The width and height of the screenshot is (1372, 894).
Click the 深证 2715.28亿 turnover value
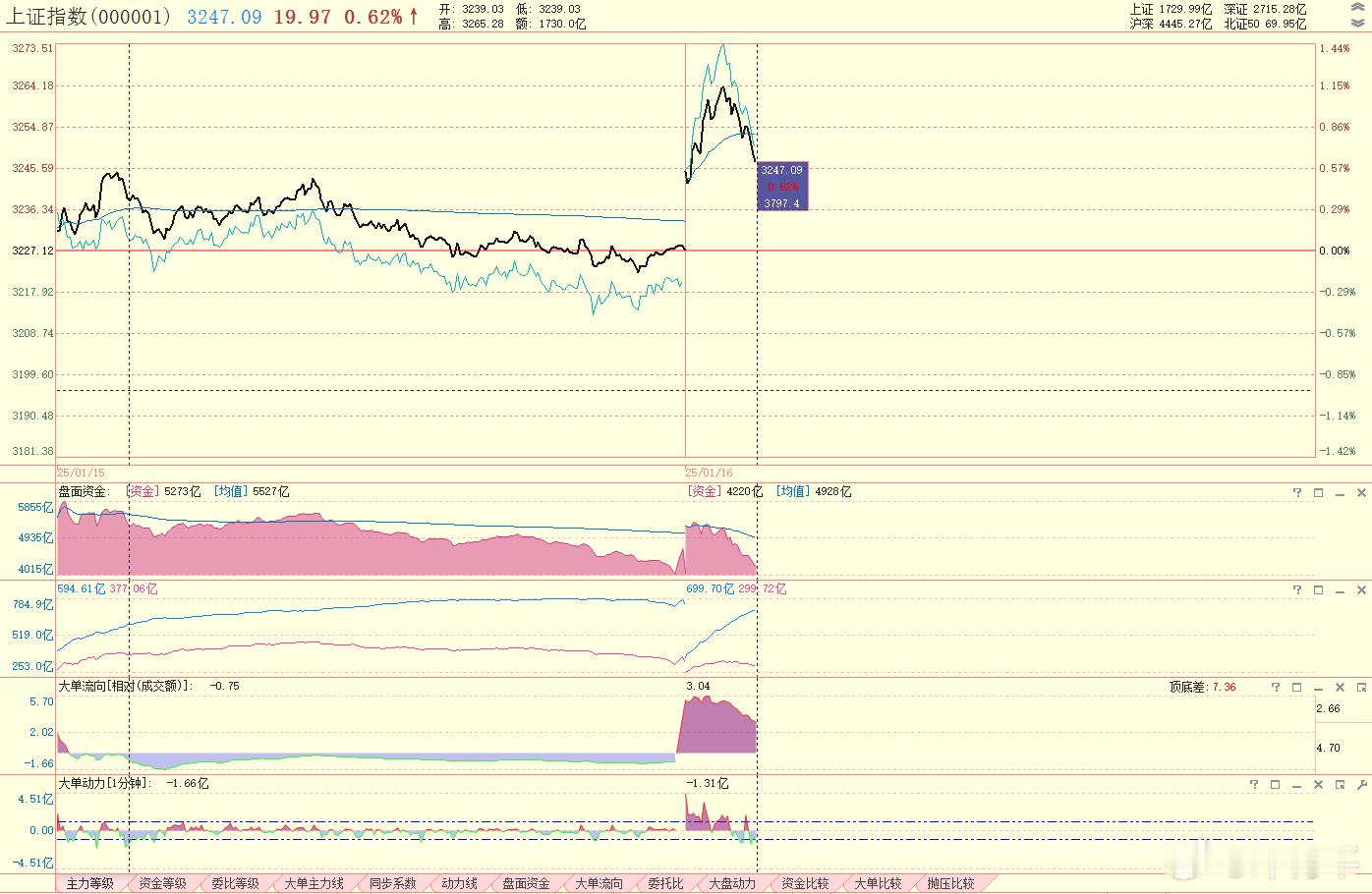pos(1265,9)
